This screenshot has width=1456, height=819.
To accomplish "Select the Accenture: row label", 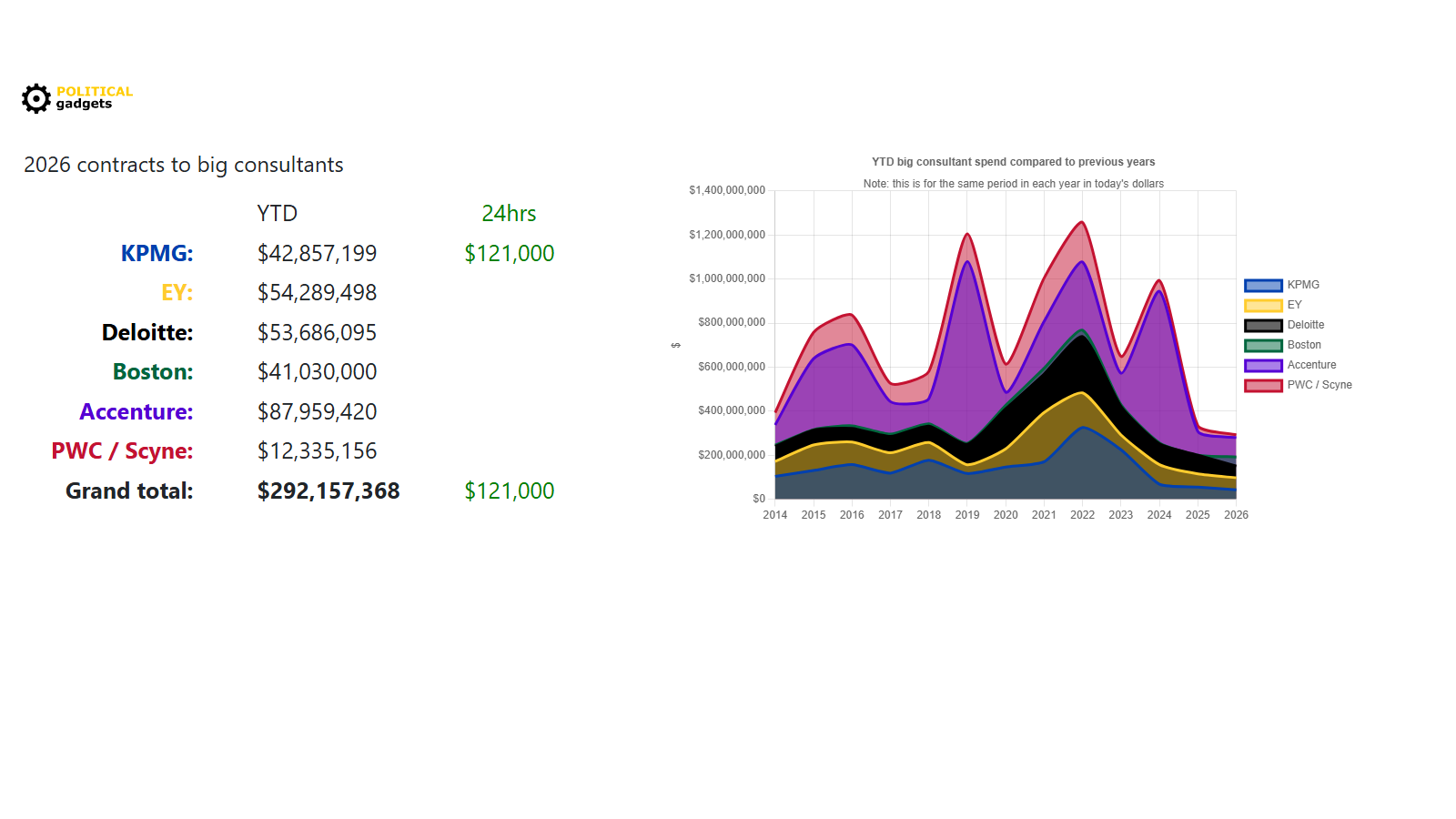I will [x=136, y=411].
